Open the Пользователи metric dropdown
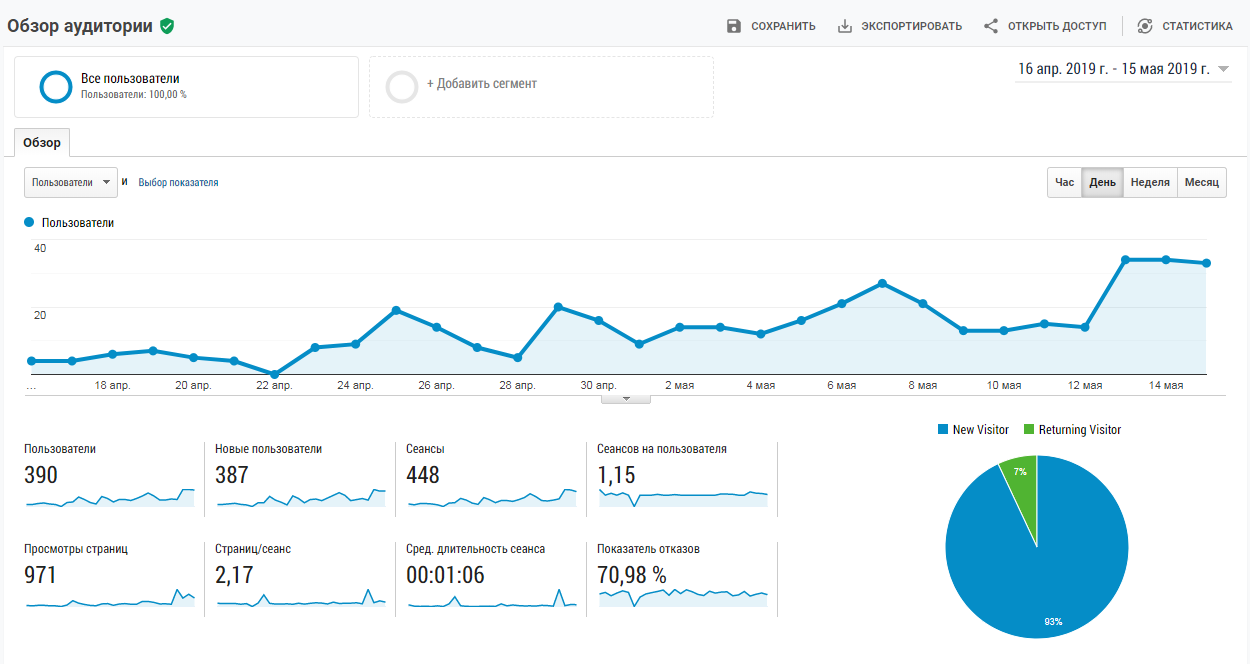Viewport: 1250px width, 664px height. click(71, 183)
